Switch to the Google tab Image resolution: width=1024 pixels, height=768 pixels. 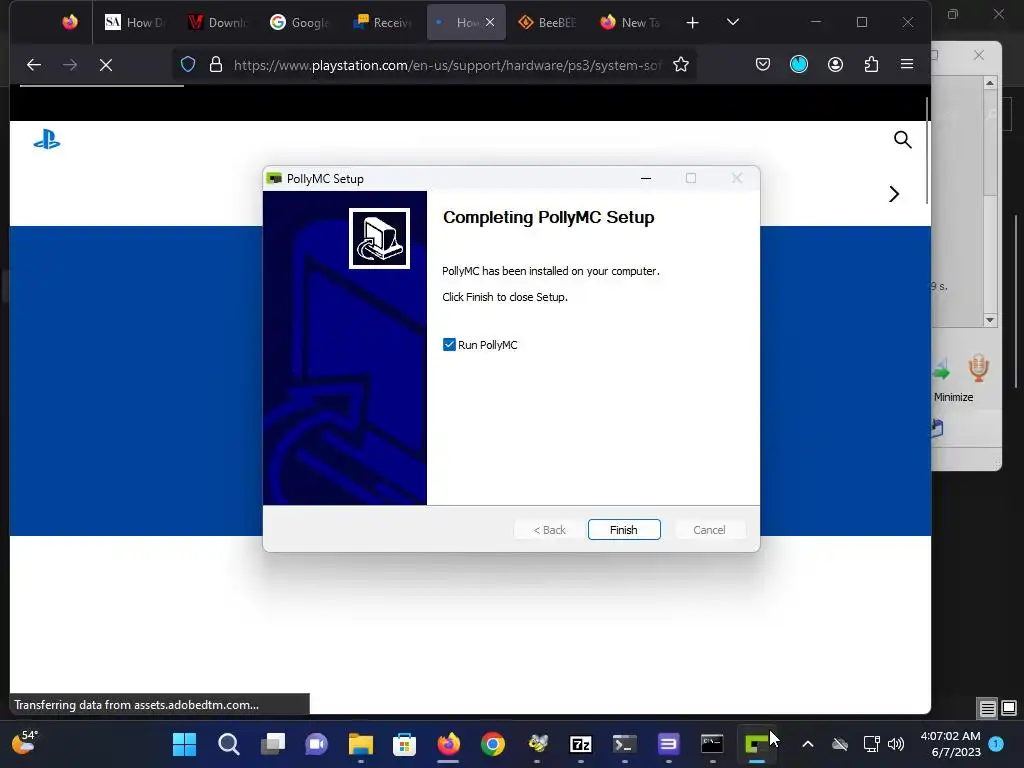(x=299, y=22)
